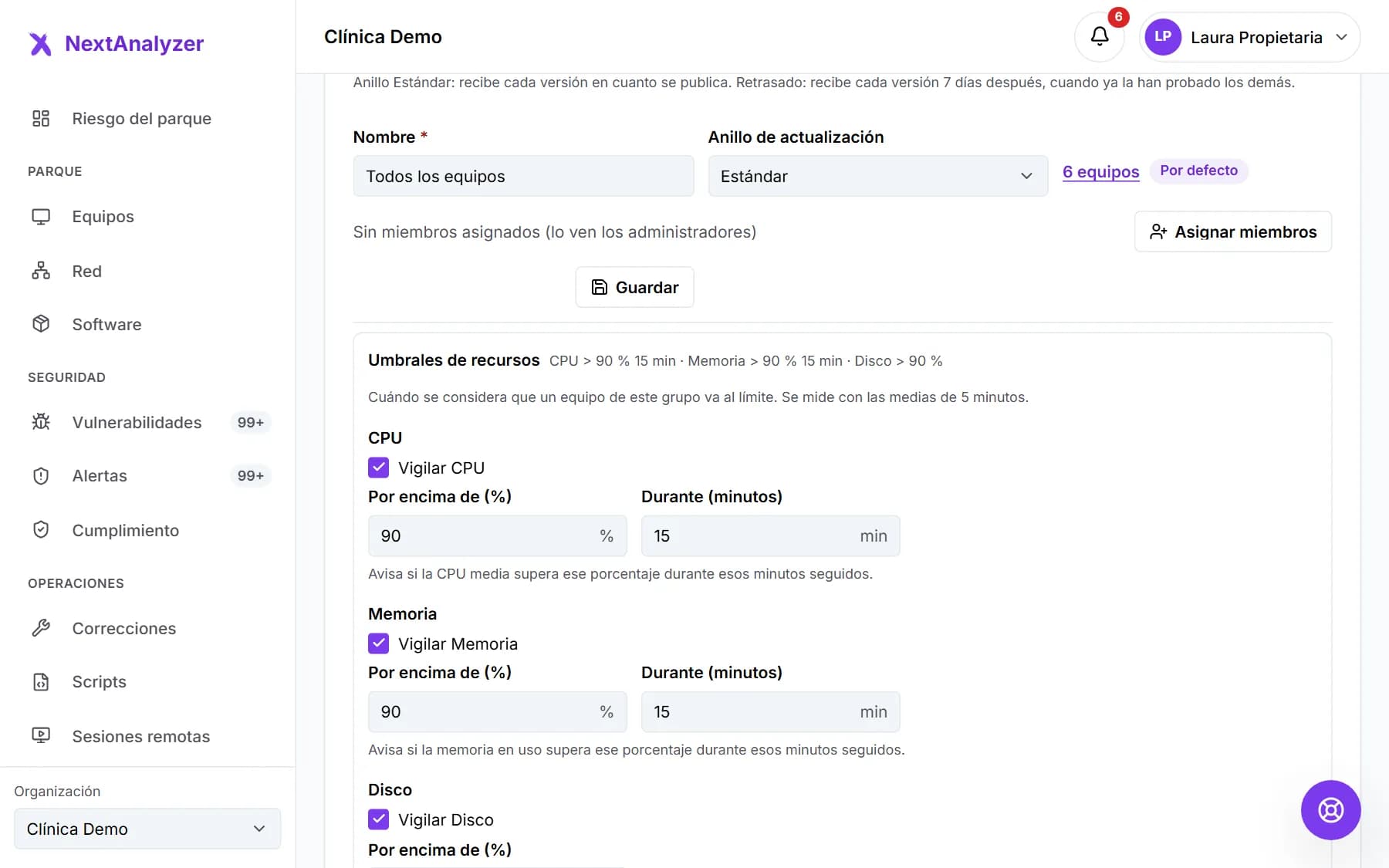This screenshot has height=868, width=1389.
Task: Click the add-user icon in Asignar miembros
Action: tap(1157, 231)
